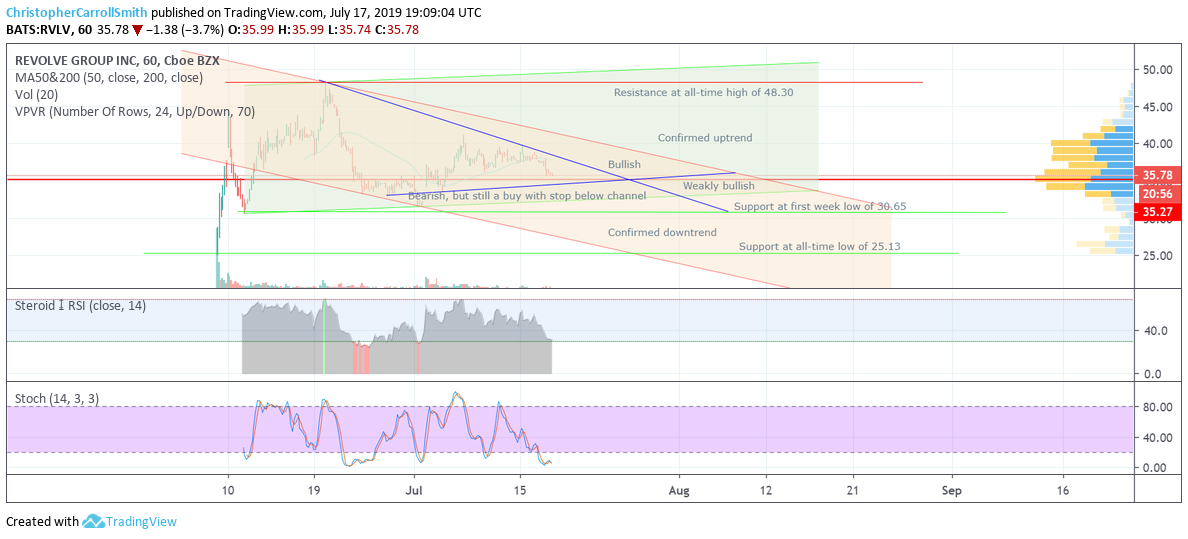
Task: Click the MA50&200 indicator legend
Action: (108, 78)
